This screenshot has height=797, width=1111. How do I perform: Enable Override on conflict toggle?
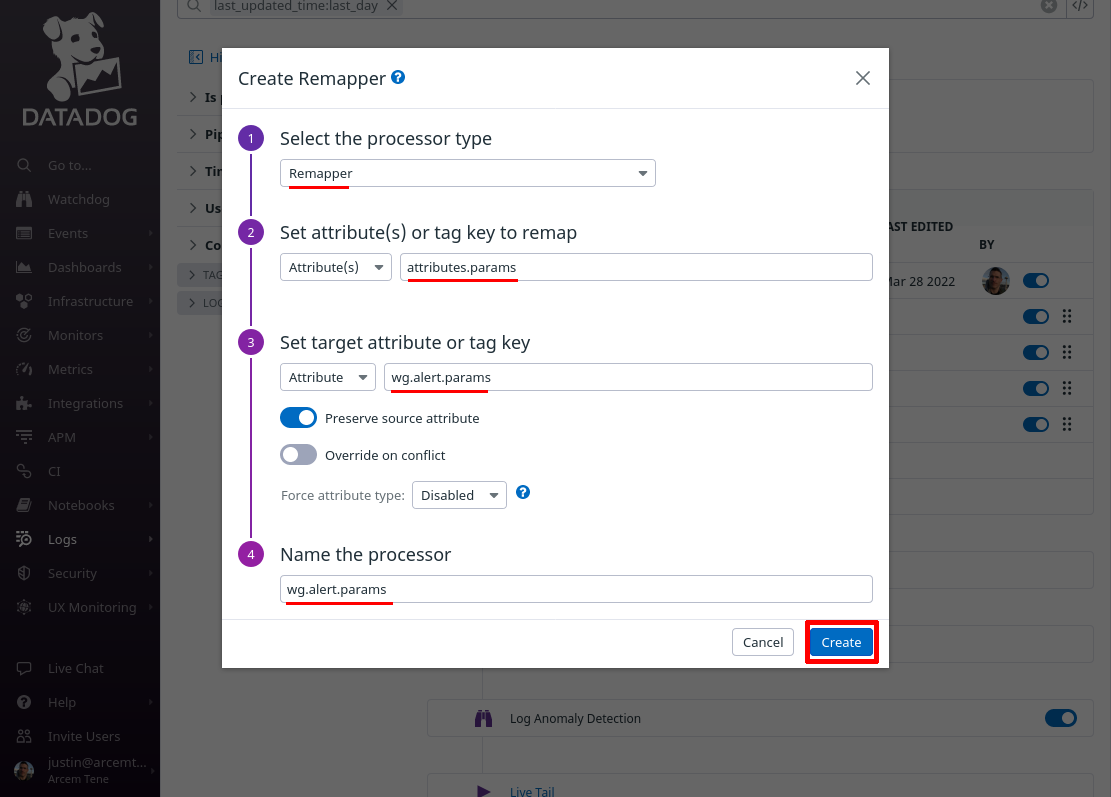[298, 455]
